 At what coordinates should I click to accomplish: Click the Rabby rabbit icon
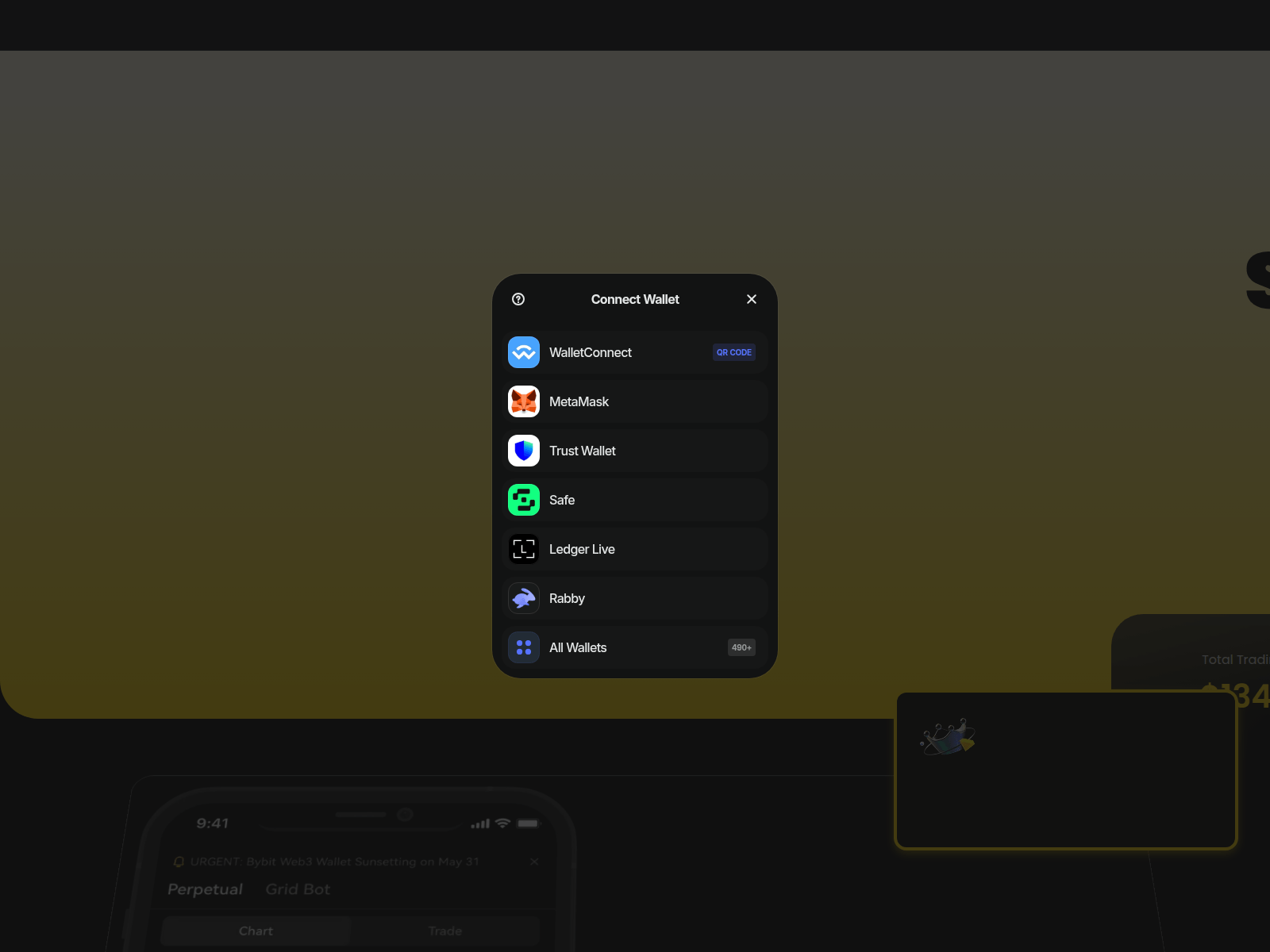click(524, 598)
